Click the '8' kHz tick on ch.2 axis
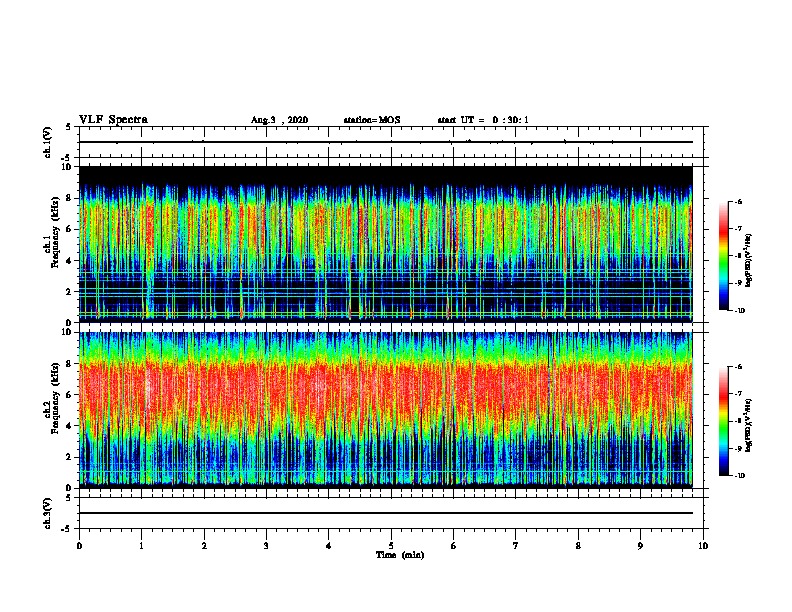792x612 pixels. (x=70, y=364)
